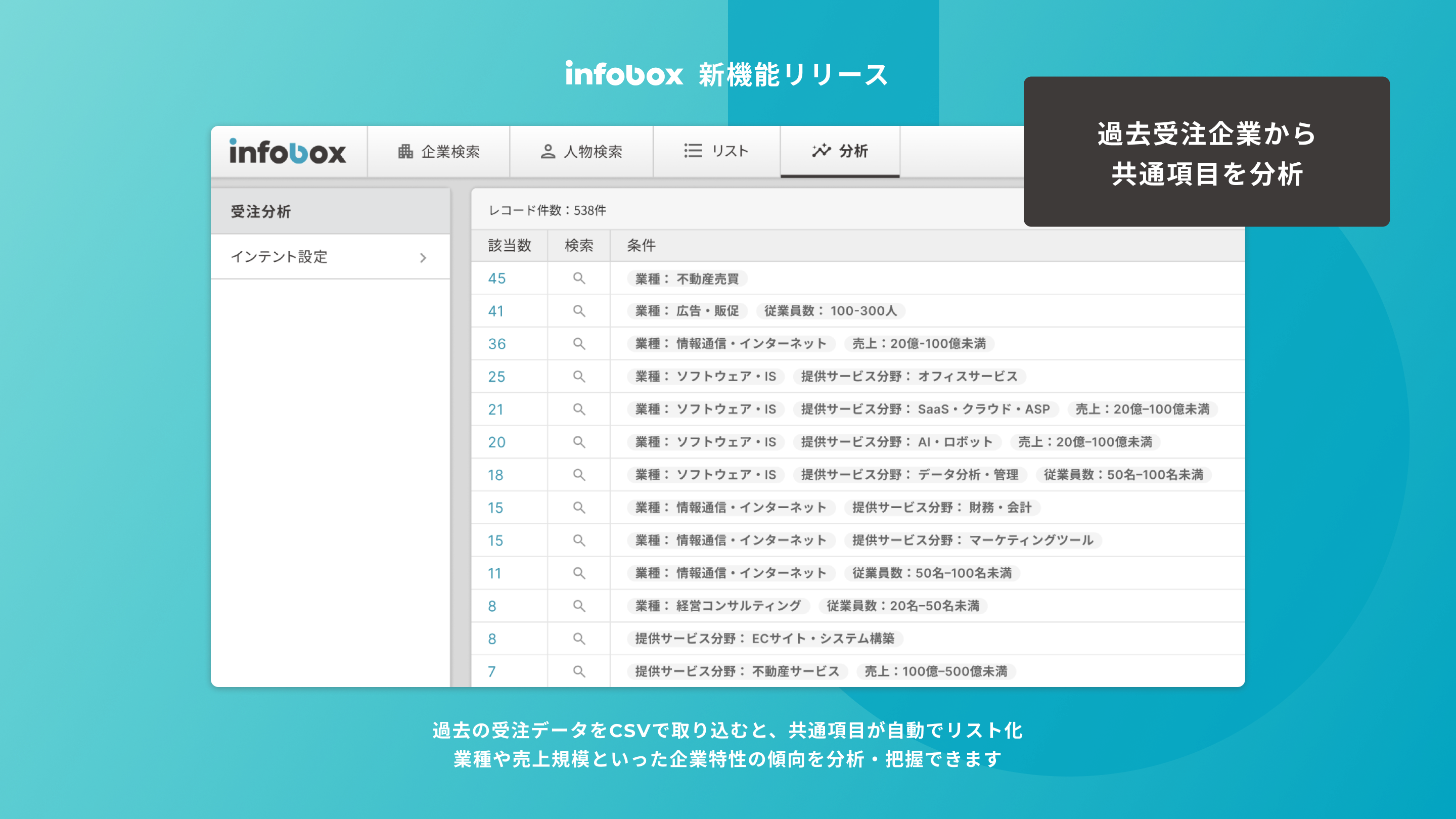Viewport: 1456px width, 819px height.
Task: Open the 人物検索 tab
Action: click(x=581, y=152)
